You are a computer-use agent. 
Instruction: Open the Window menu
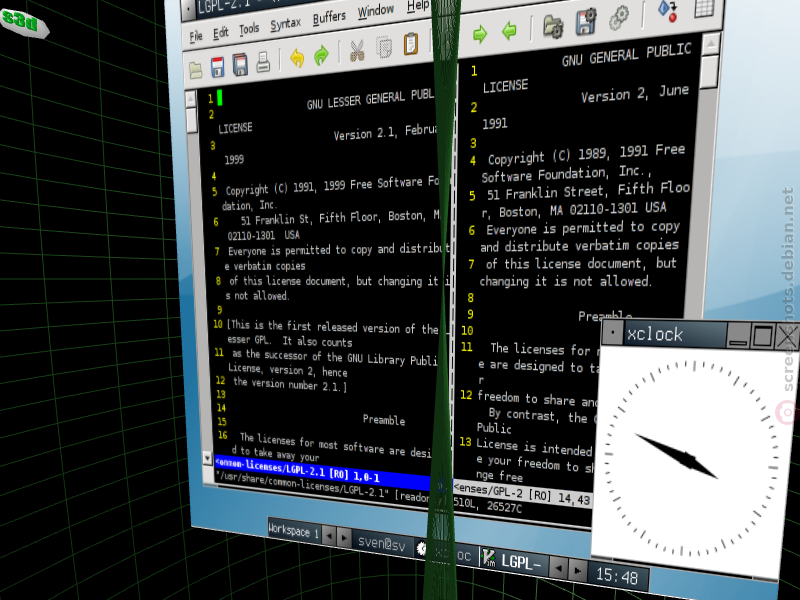click(x=376, y=11)
